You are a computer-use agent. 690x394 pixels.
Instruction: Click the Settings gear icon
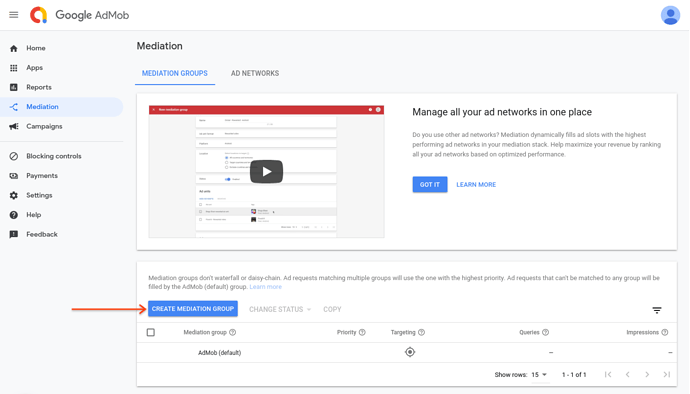point(14,195)
